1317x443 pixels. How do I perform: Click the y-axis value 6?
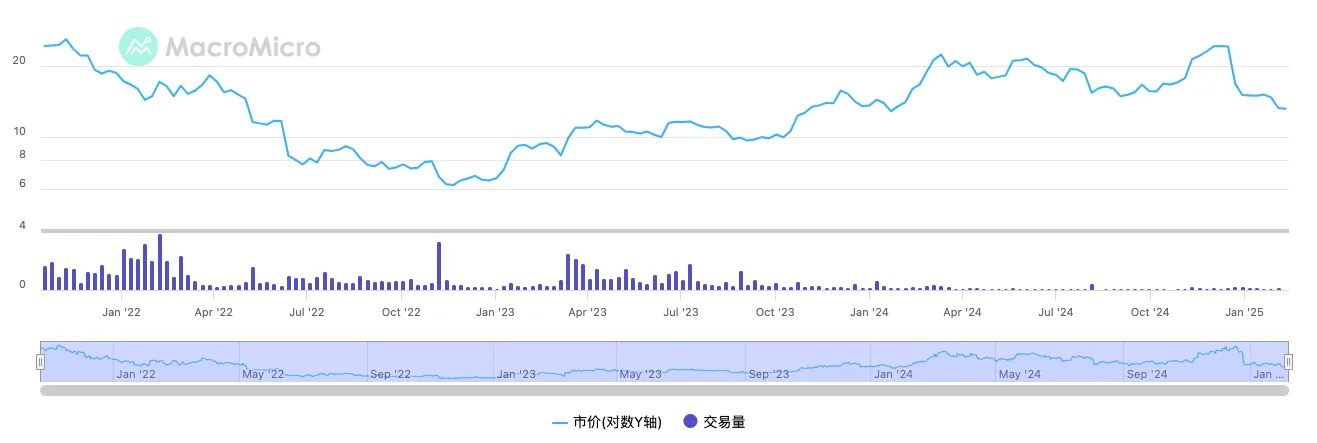tap(21, 184)
